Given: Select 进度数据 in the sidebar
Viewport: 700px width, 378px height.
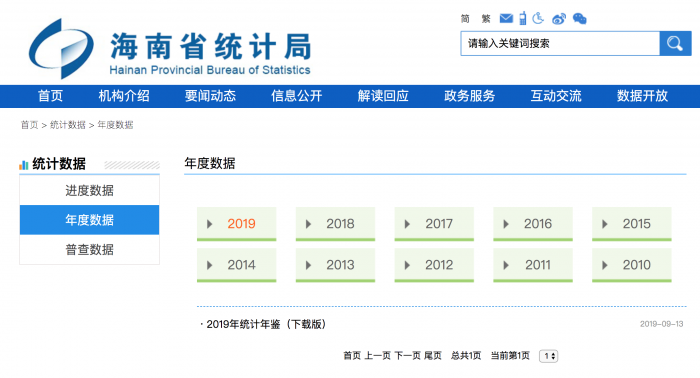Looking at the screenshot, I should (x=89, y=191).
